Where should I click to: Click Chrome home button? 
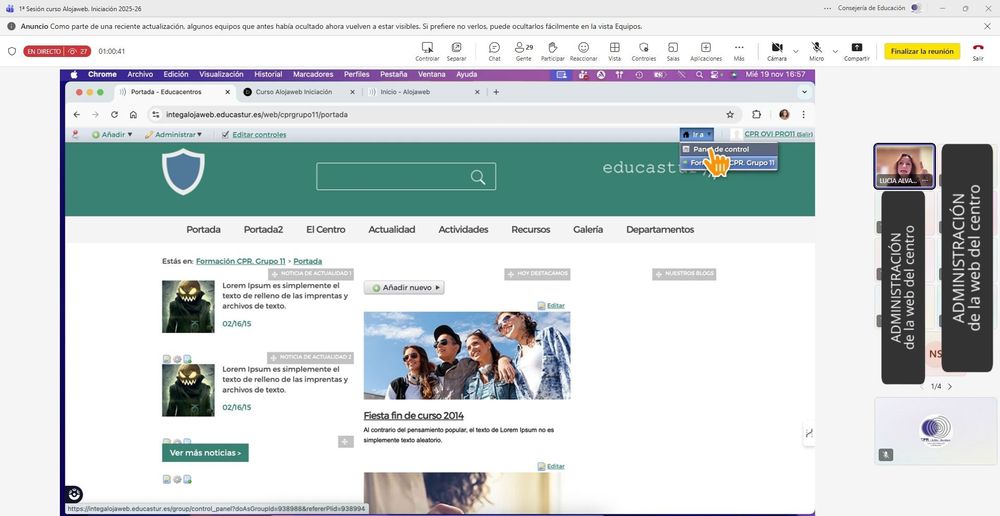click(133, 115)
